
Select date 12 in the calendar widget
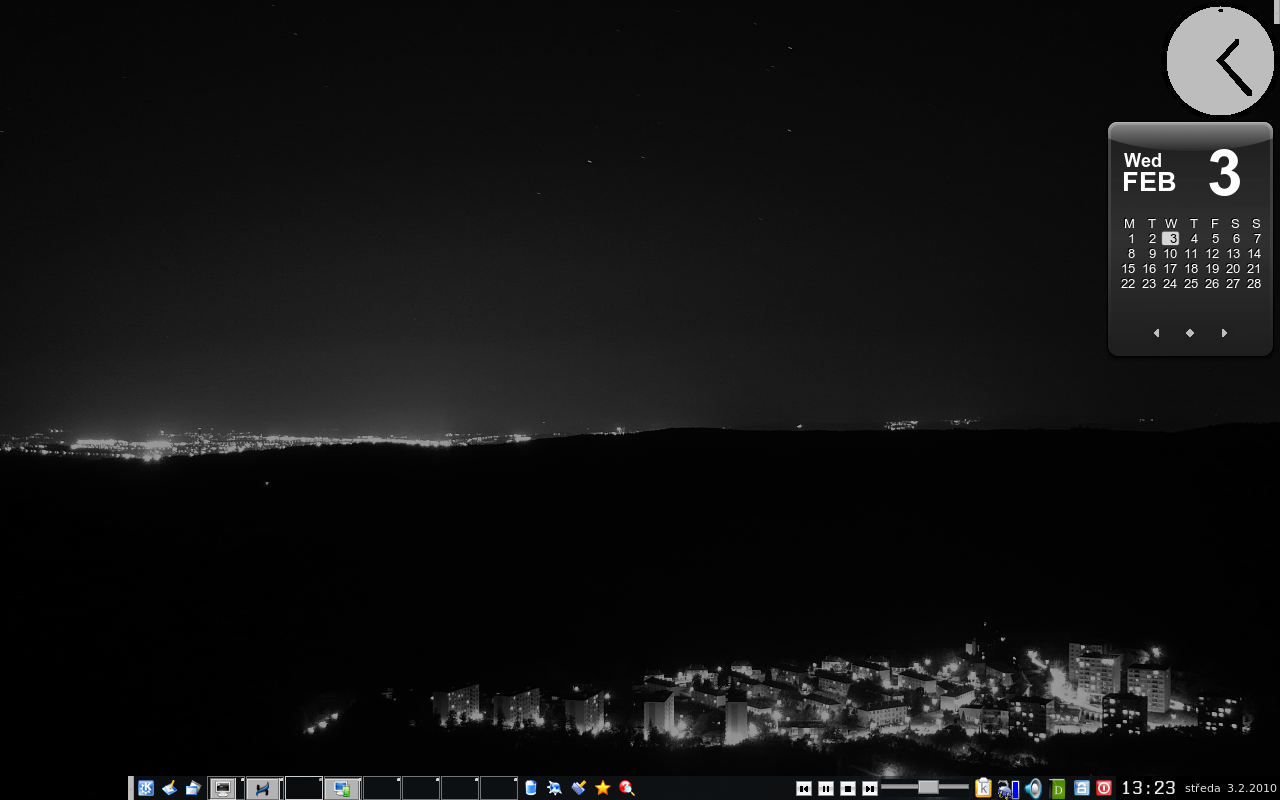point(1212,254)
